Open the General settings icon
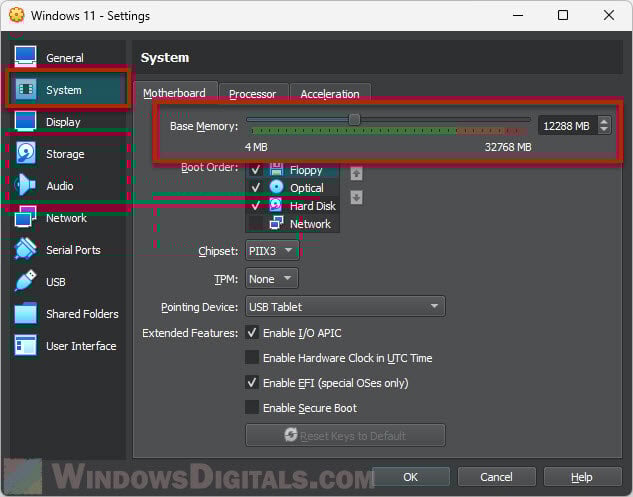Screen dimensions: 633x497 point(25,57)
